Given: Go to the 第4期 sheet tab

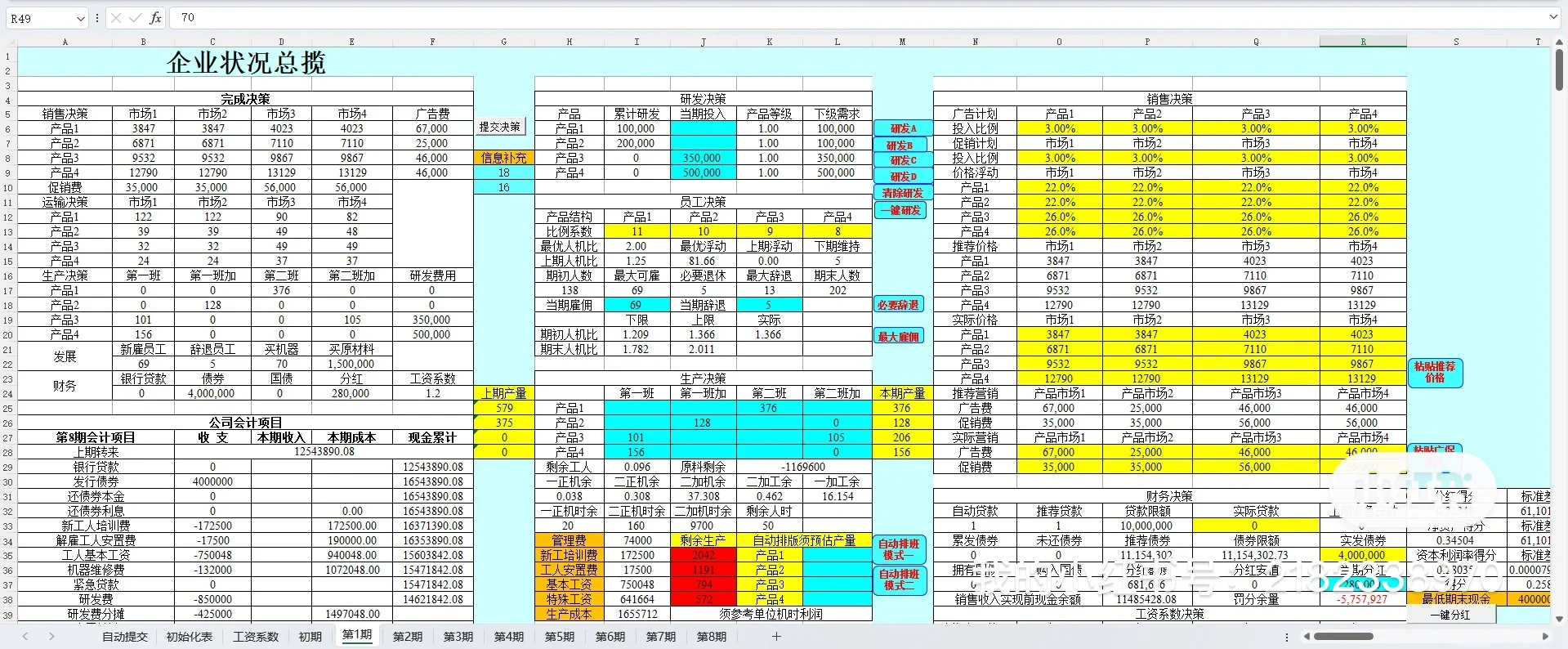Looking at the screenshot, I should pyautogui.click(x=508, y=636).
